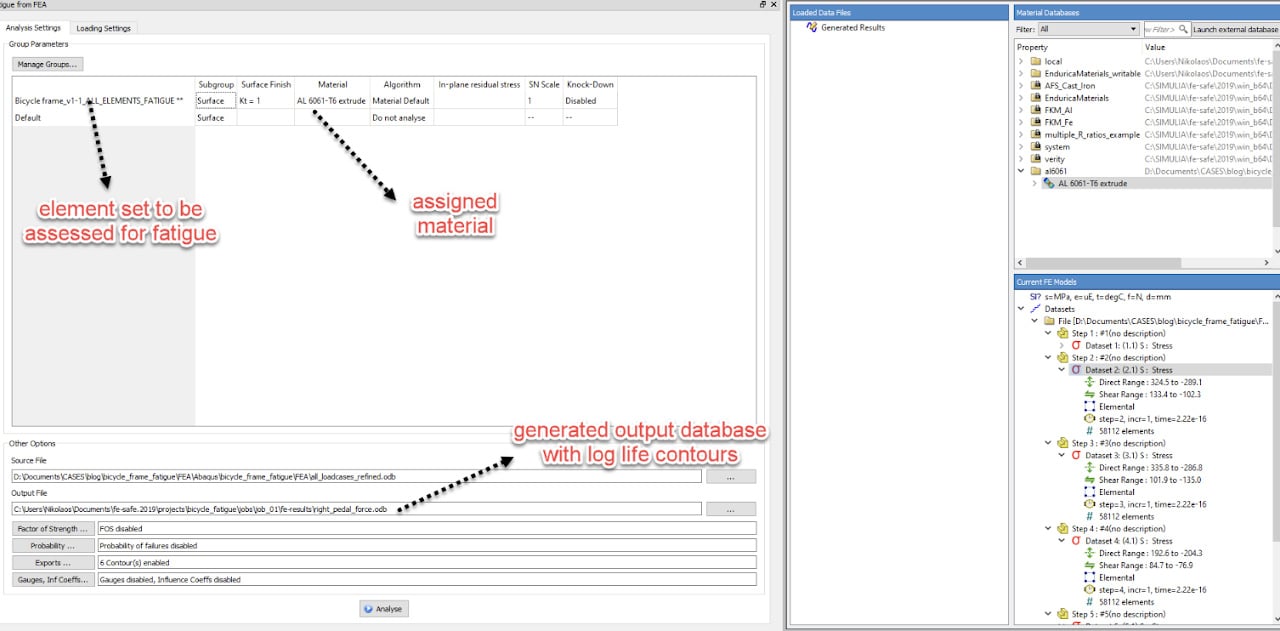
Task: Click the AL 6061-T6 extrude material icon
Action: click(x=1048, y=183)
